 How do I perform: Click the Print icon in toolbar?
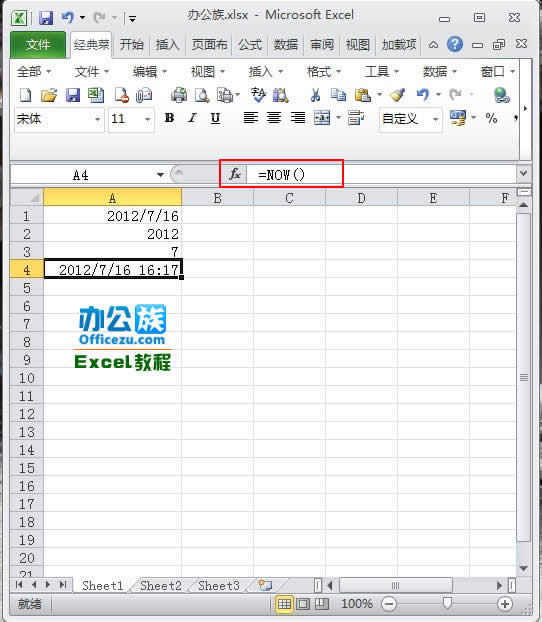179,95
